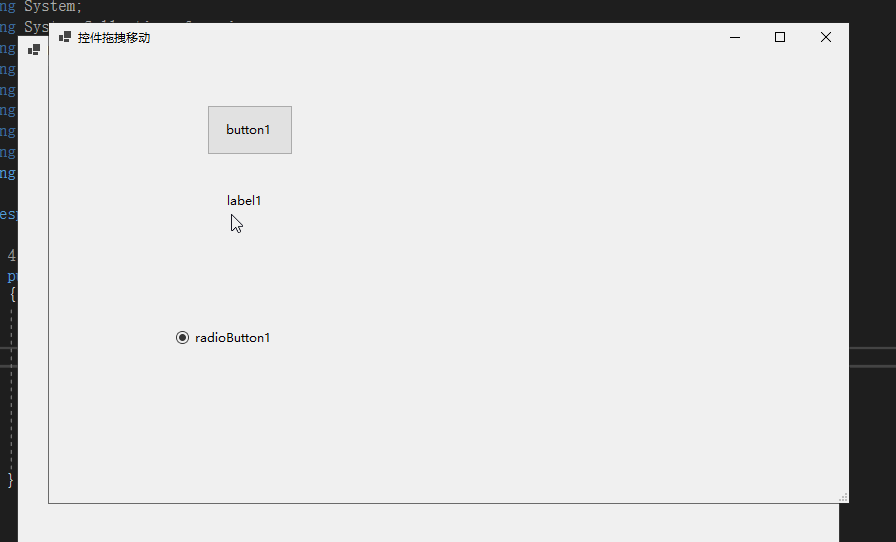Click the opening curly brace in code

13,295
